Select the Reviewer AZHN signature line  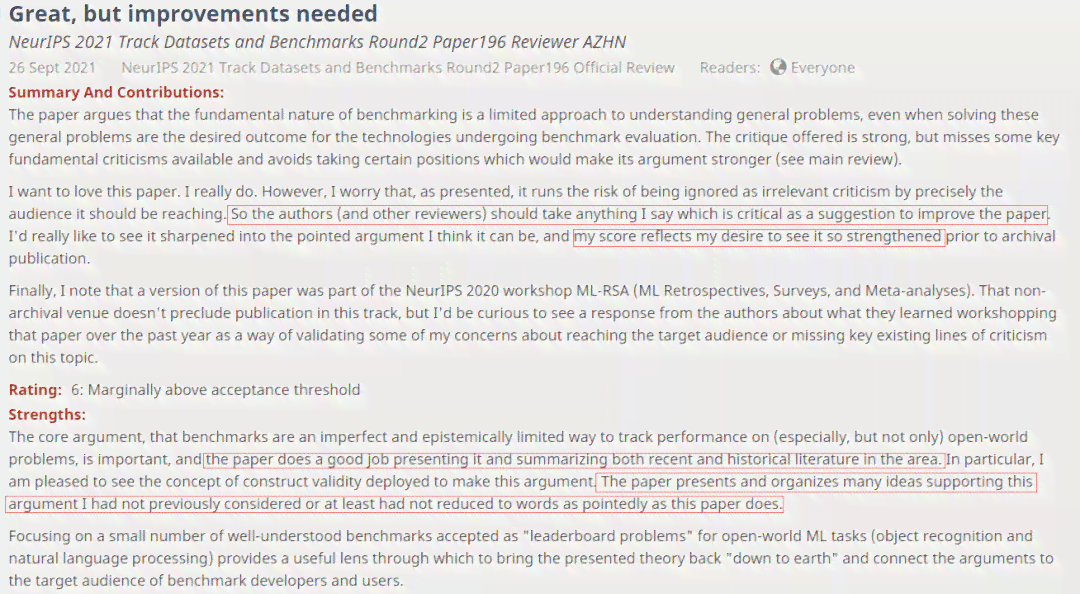click(317, 41)
